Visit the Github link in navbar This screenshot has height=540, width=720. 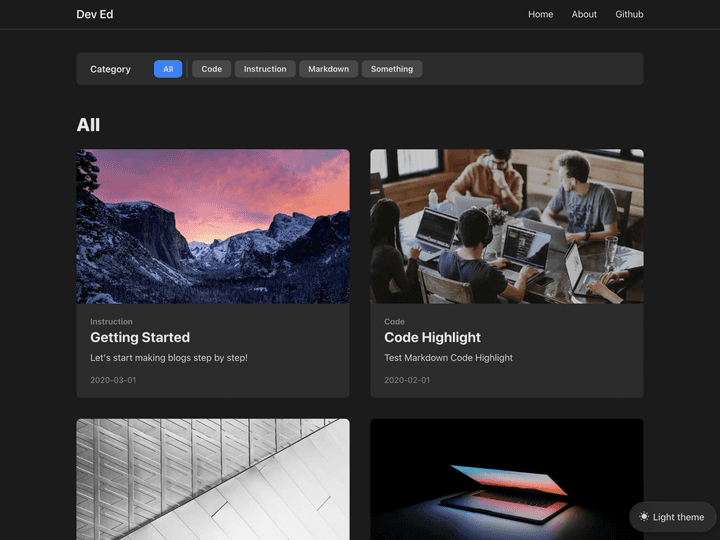pyautogui.click(x=629, y=14)
